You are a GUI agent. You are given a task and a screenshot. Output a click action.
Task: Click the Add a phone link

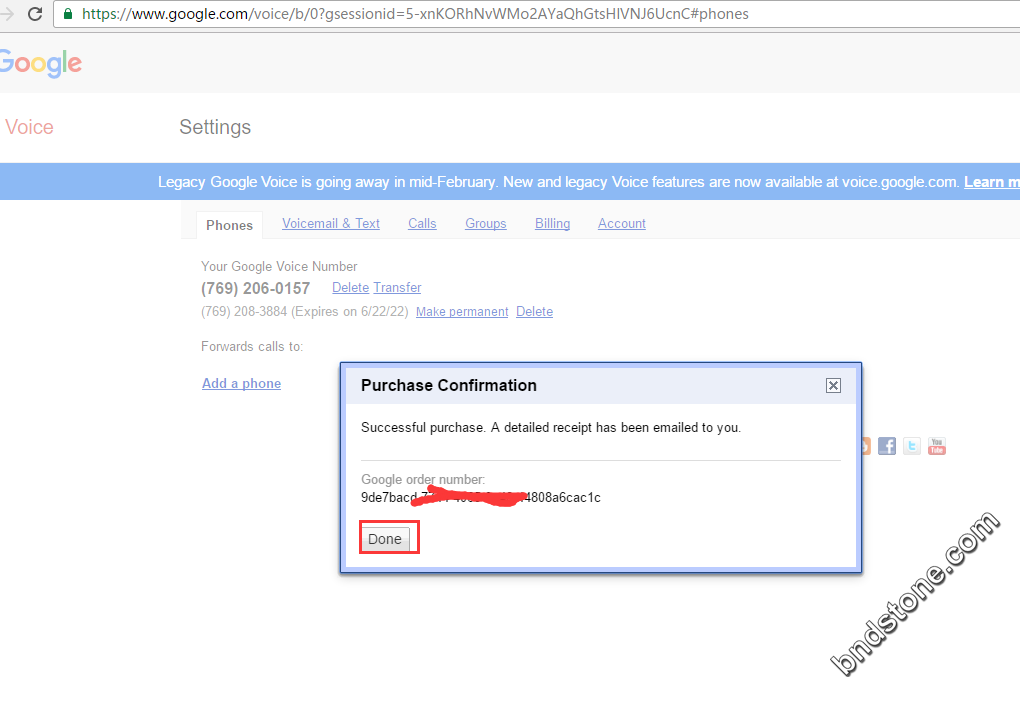click(x=241, y=383)
